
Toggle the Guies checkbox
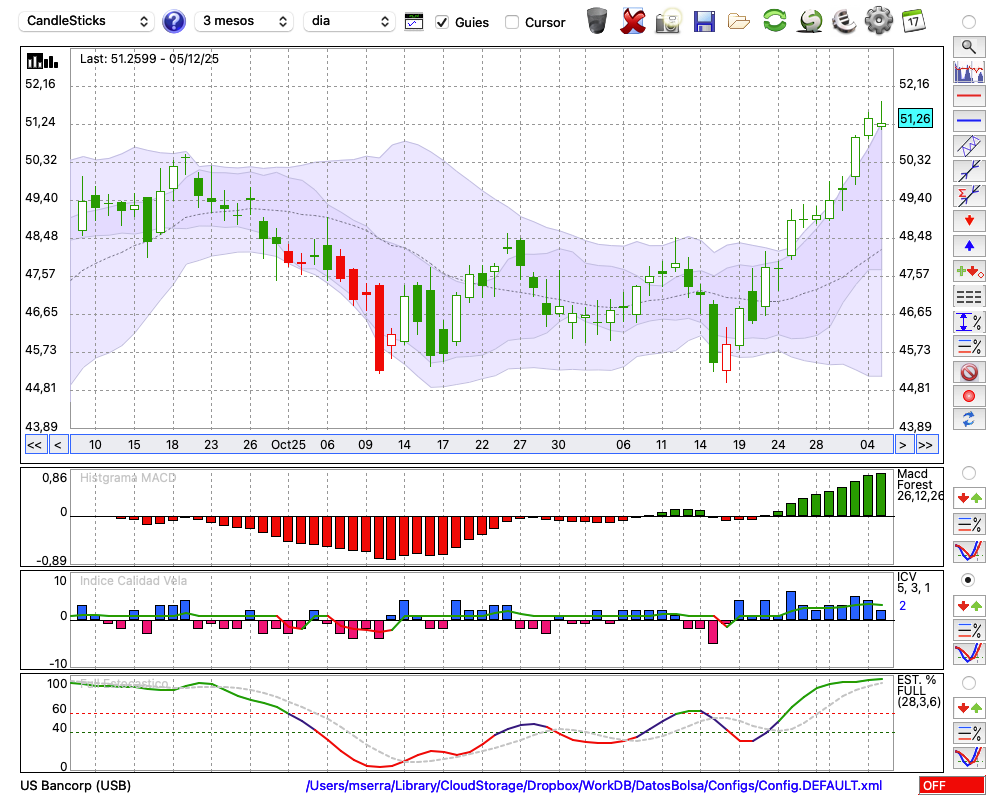click(x=442, y=22)
